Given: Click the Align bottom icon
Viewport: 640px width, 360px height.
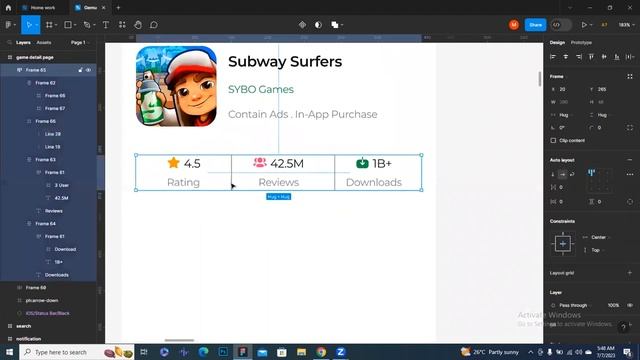Looking at the screenshot, I should point(617,57).
